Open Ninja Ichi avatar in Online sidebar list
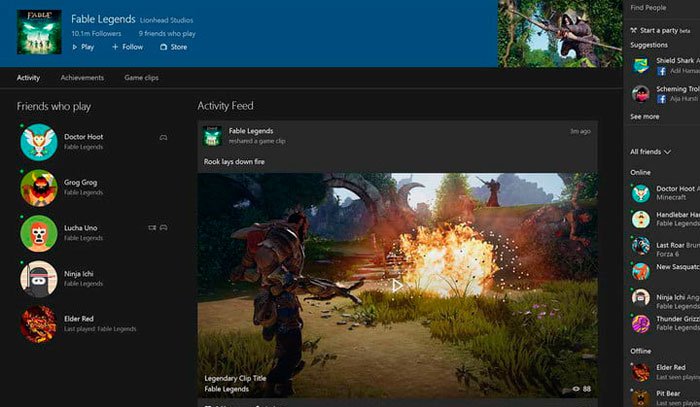The height and width of the screenshot is (407, 700). coord(641,297)
